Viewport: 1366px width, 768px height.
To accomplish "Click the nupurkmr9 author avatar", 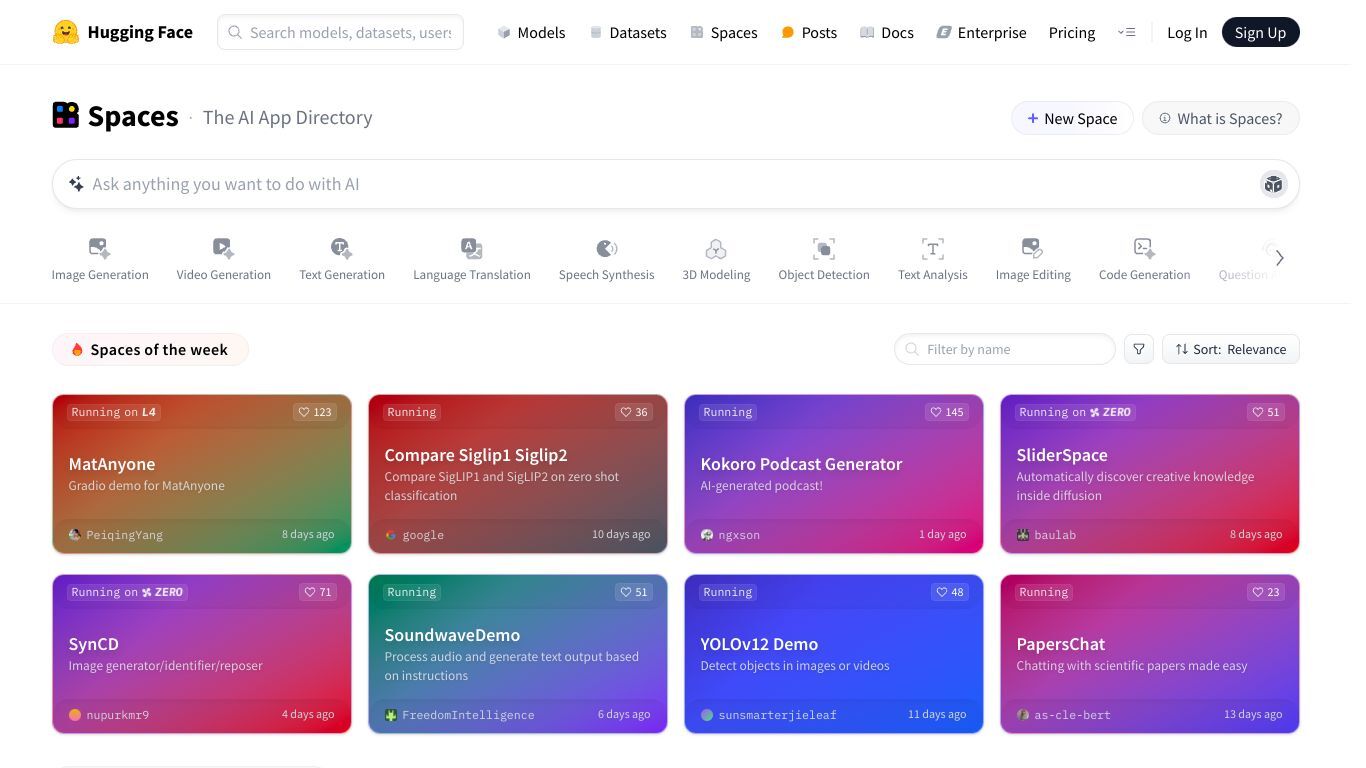I will click(75, 715).
